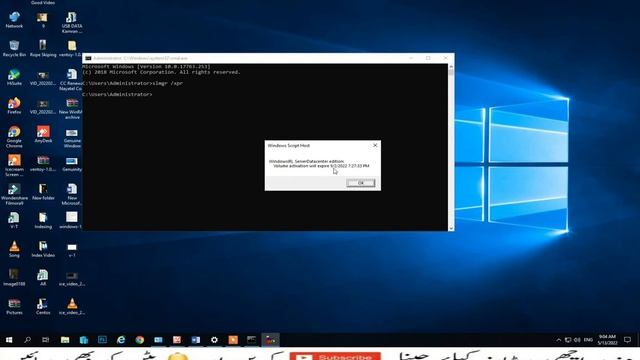Open Internet Explorer from the taskbar
Viewport: 640px width, 360px height.
[121, 340]
